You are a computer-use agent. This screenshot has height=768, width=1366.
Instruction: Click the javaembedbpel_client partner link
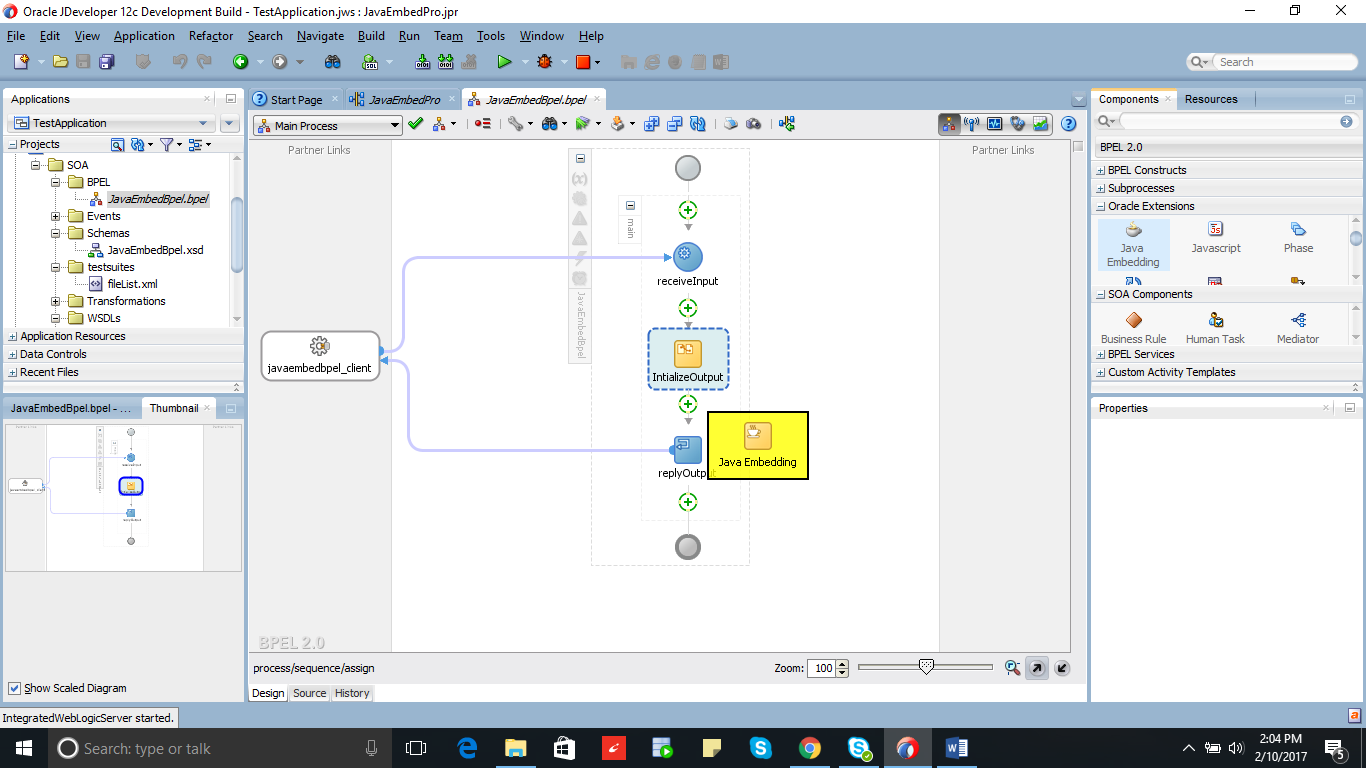320,356
